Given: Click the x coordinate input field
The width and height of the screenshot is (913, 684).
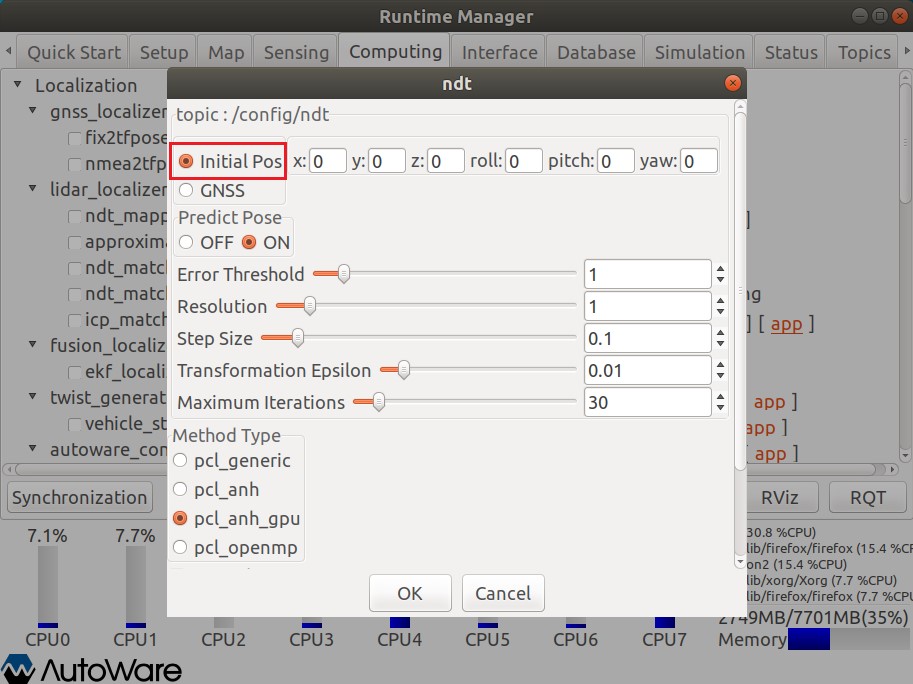Looking at the screenshot, I should click(x=328, y=160).
